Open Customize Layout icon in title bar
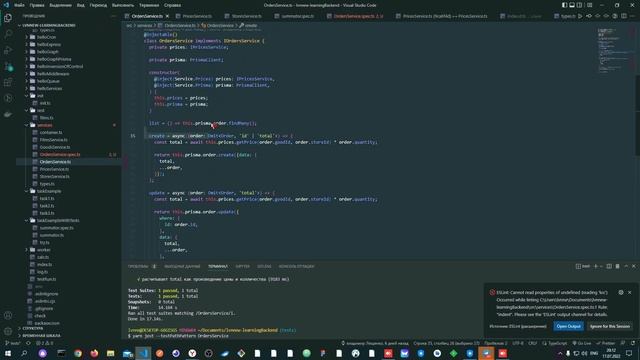Screen dimensions: 640x360 point(589,5)
